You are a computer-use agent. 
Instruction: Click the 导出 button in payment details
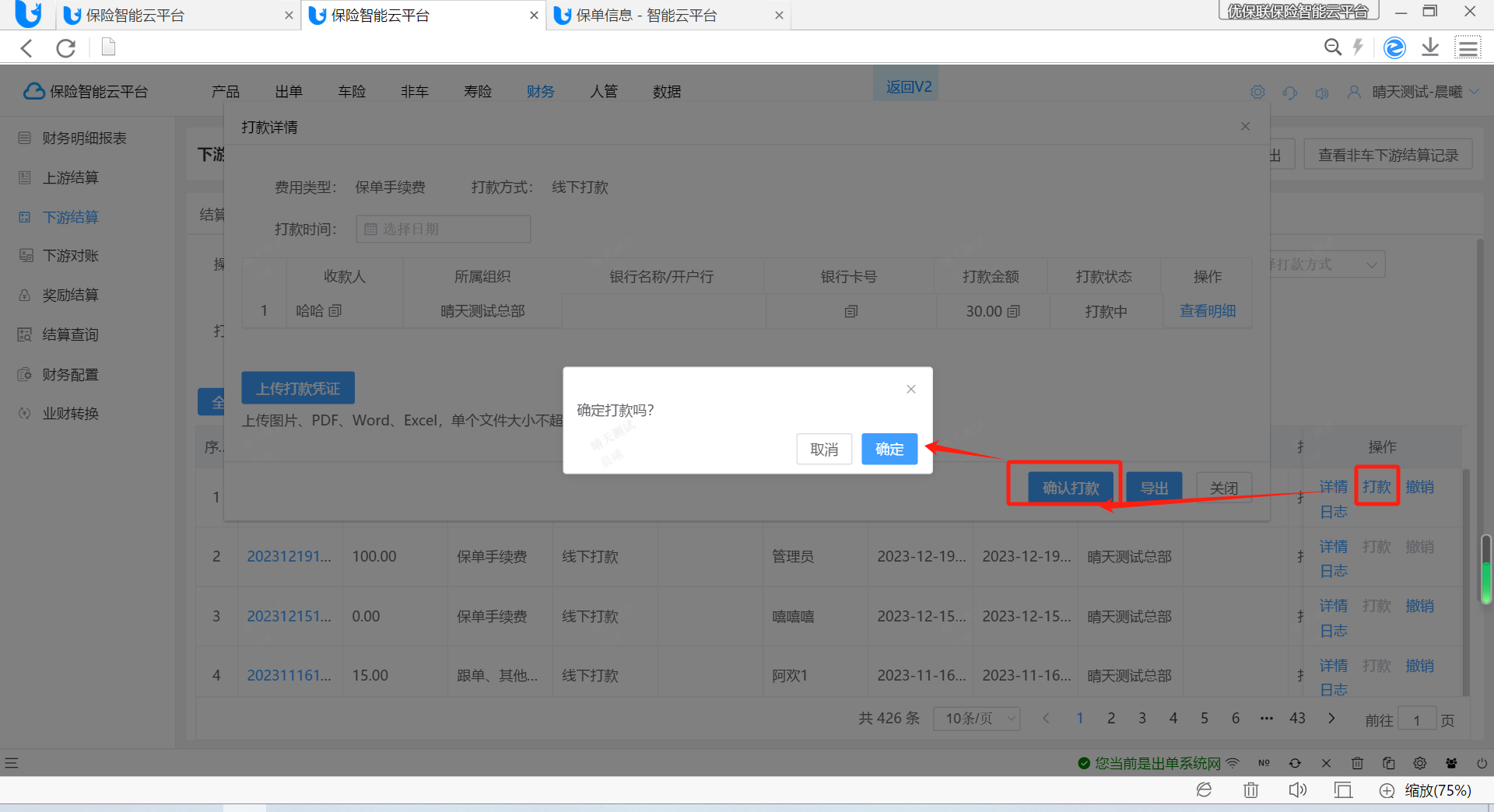pos(1154,488)
